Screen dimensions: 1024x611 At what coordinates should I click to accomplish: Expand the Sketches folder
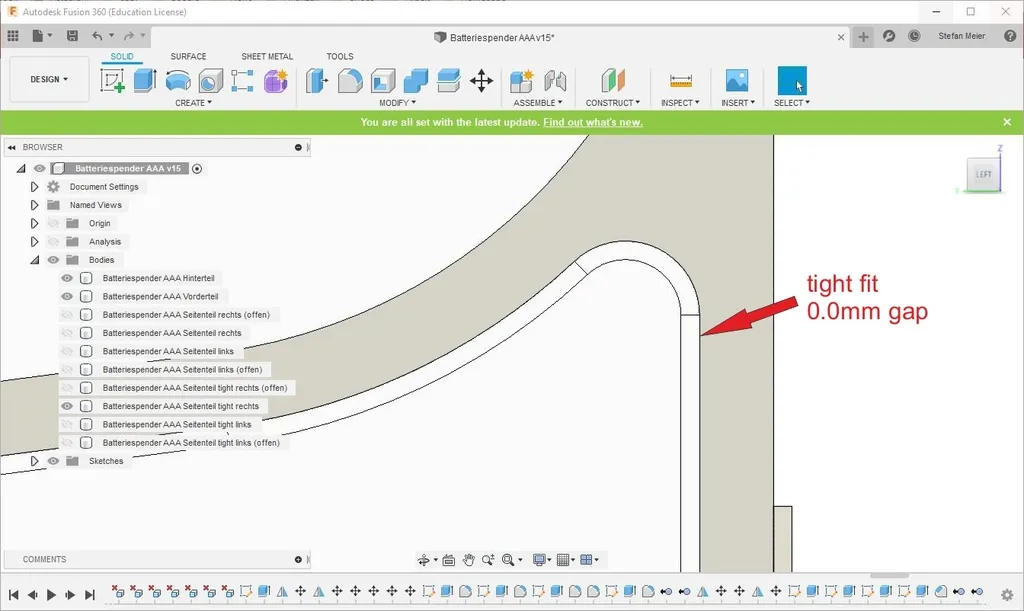click(x=35, y=461)
